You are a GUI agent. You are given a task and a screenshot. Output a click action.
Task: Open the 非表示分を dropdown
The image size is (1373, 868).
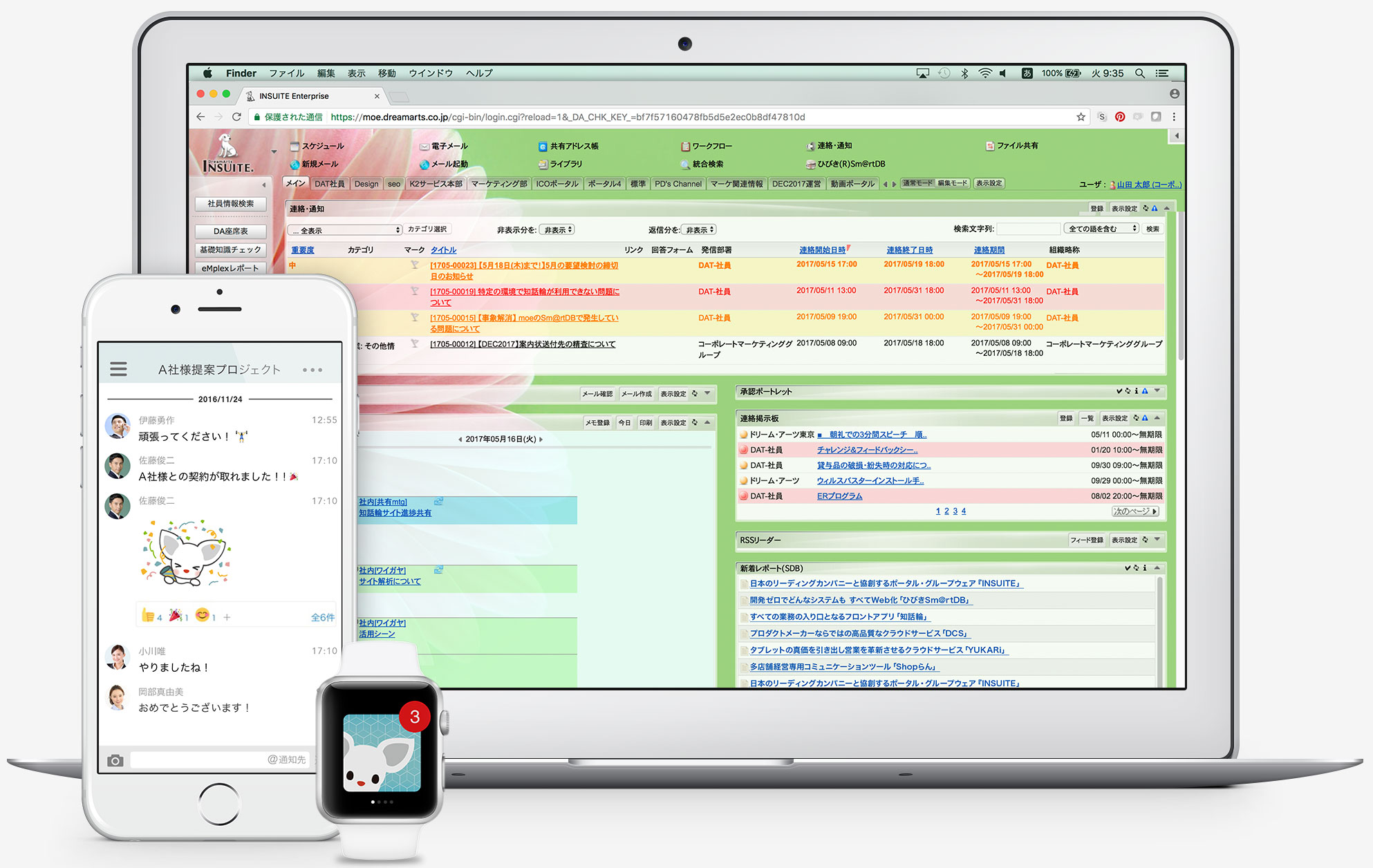tap(557, 229)
